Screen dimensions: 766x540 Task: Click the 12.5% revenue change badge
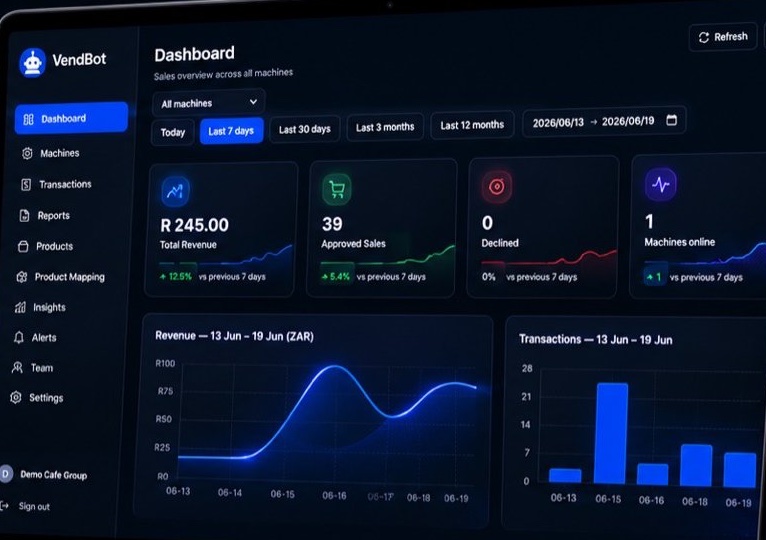tap(176, 276)
